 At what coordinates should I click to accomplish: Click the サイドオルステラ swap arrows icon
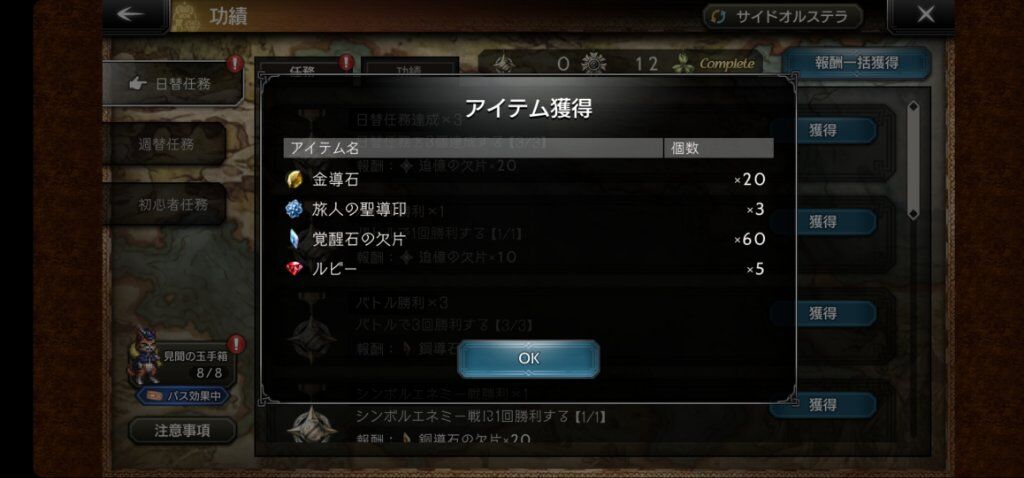pos(718,16)
